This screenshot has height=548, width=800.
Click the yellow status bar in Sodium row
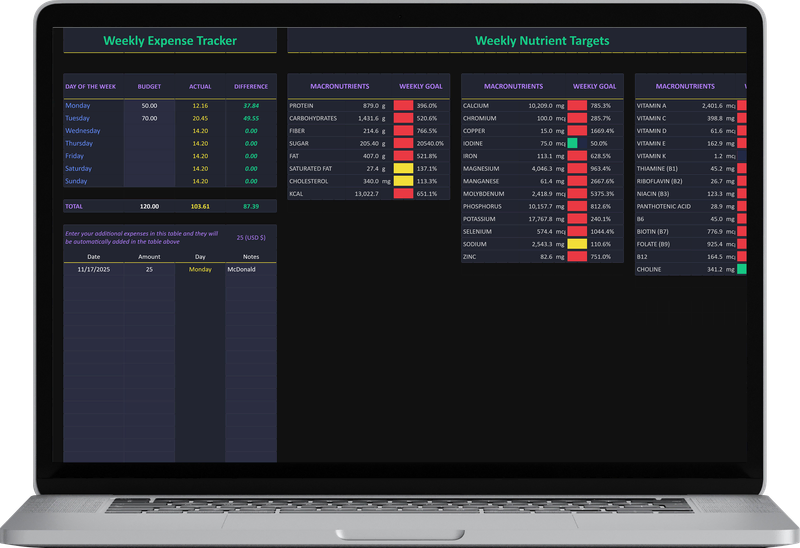pos(577,244)
